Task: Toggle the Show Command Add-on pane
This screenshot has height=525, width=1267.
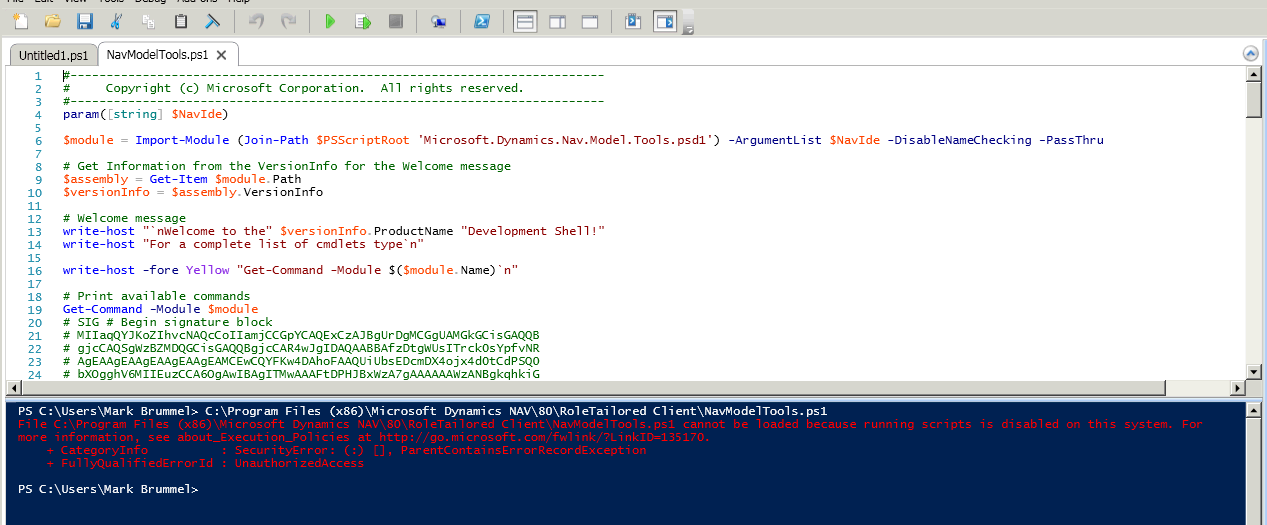Action: [x=665, y=21]
